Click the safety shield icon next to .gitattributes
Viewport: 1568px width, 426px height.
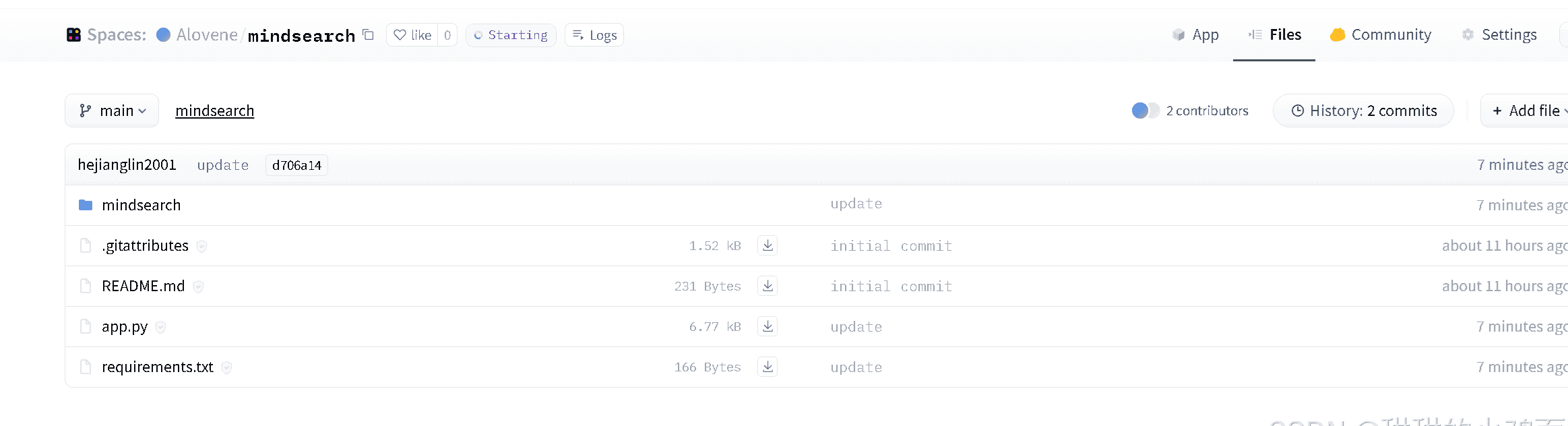pos(201,247)
